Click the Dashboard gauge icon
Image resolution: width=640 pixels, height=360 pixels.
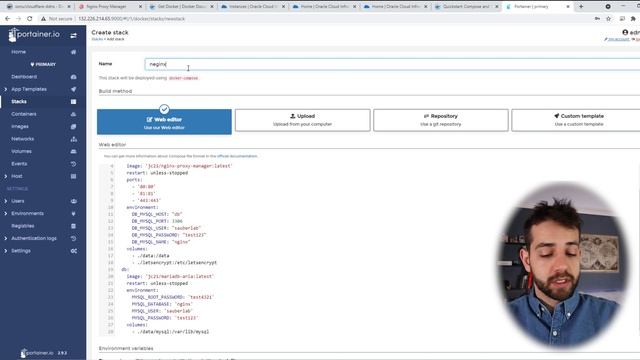(x=73, y=77)
